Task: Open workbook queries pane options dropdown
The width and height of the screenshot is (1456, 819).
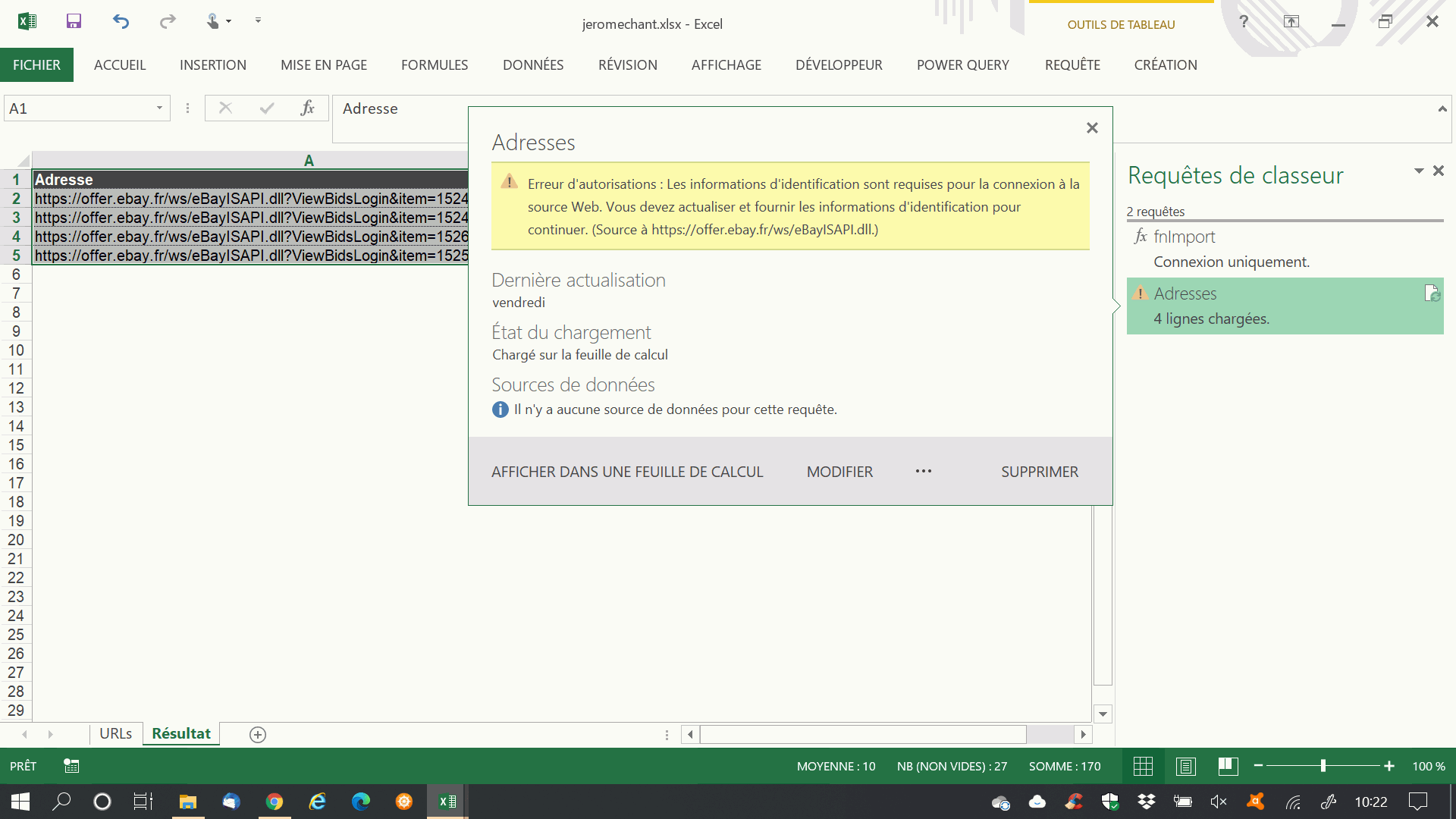Action: coord(1418,171)
